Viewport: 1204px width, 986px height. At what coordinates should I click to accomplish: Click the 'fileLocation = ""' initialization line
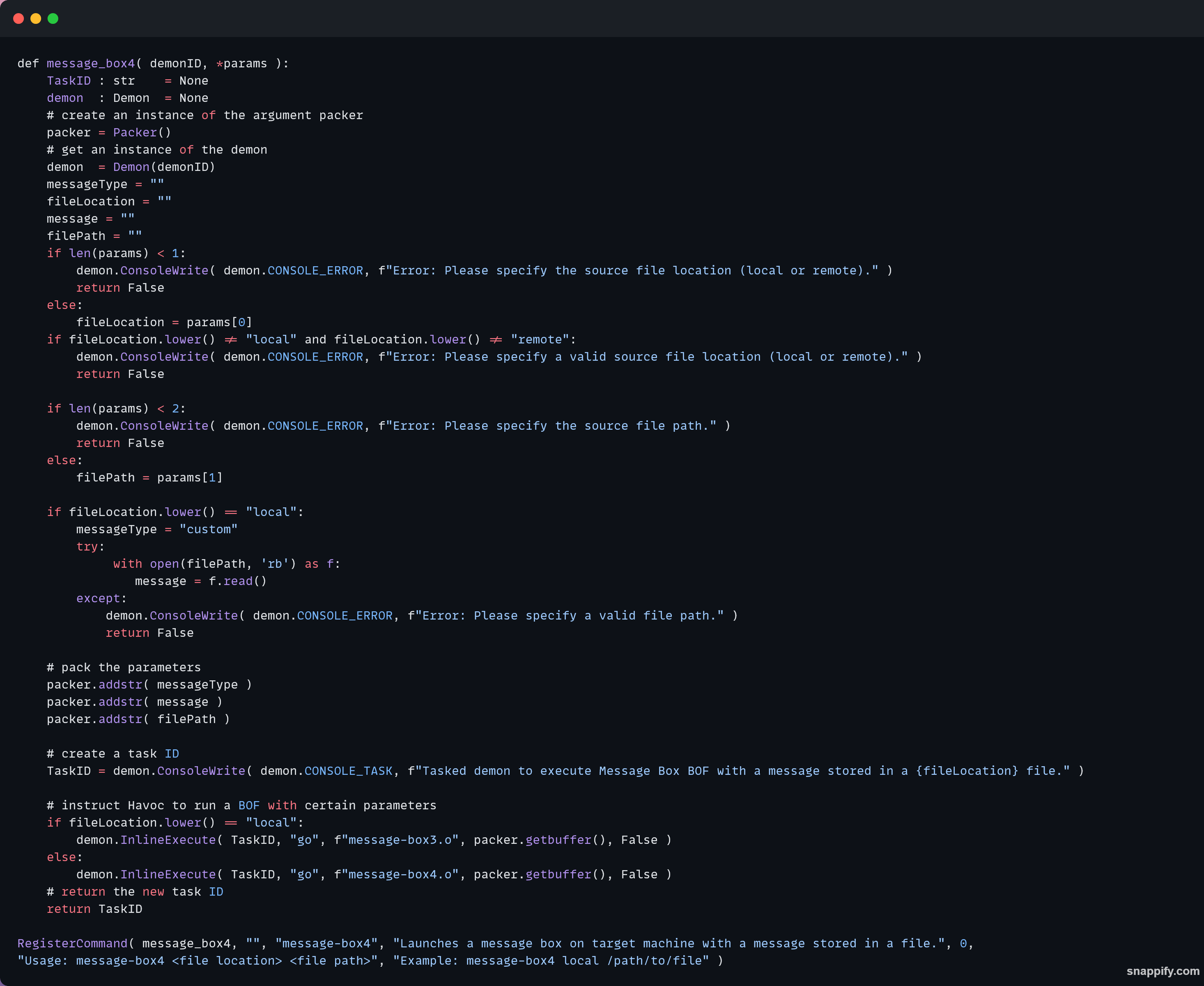109,202
